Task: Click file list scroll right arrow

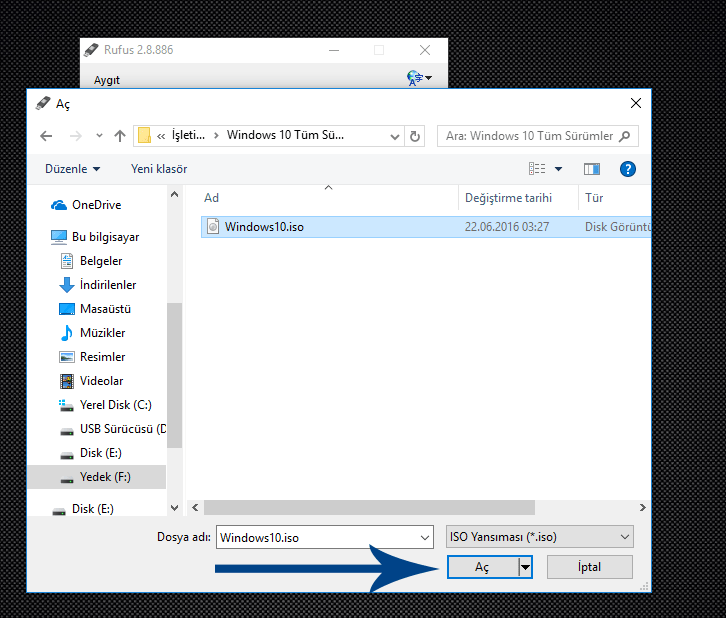Action: coord(643,508)
